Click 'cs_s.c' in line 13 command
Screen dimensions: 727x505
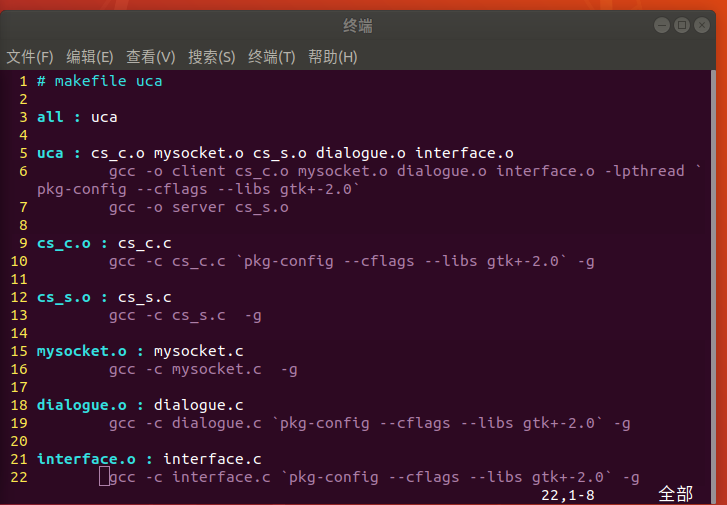(x=199, y=316)
